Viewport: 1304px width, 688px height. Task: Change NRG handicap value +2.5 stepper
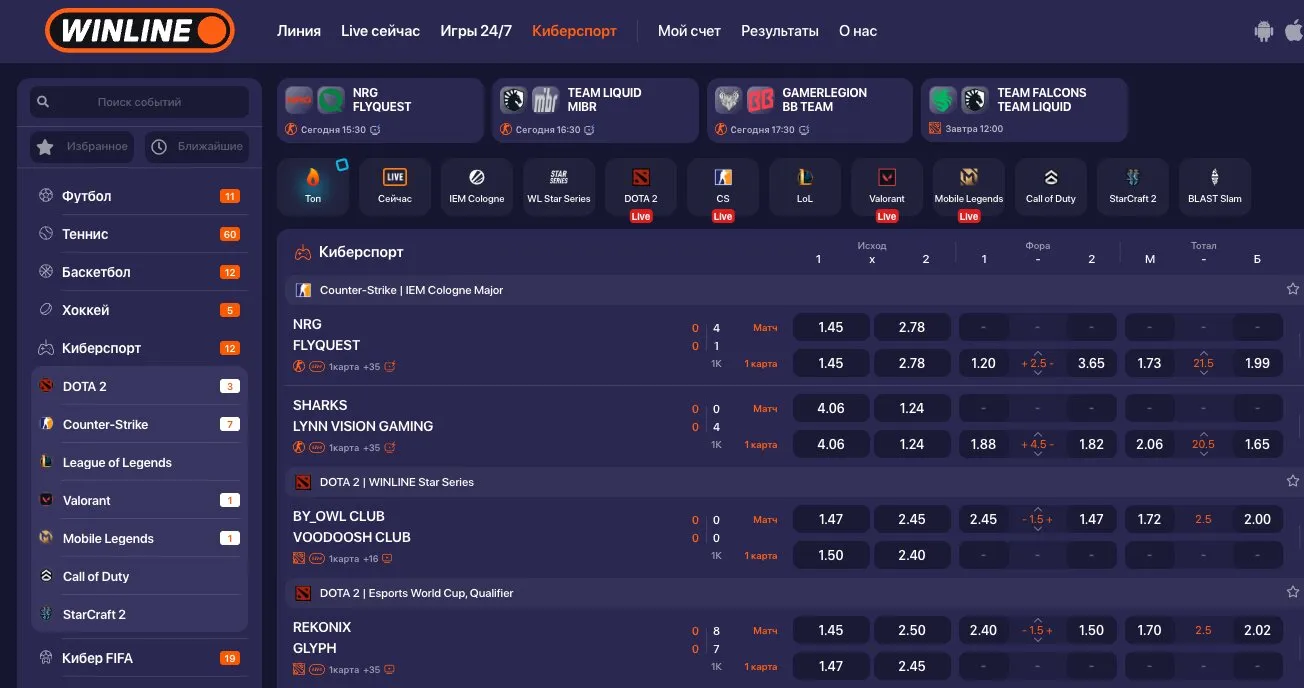[x=1037, y=363]
